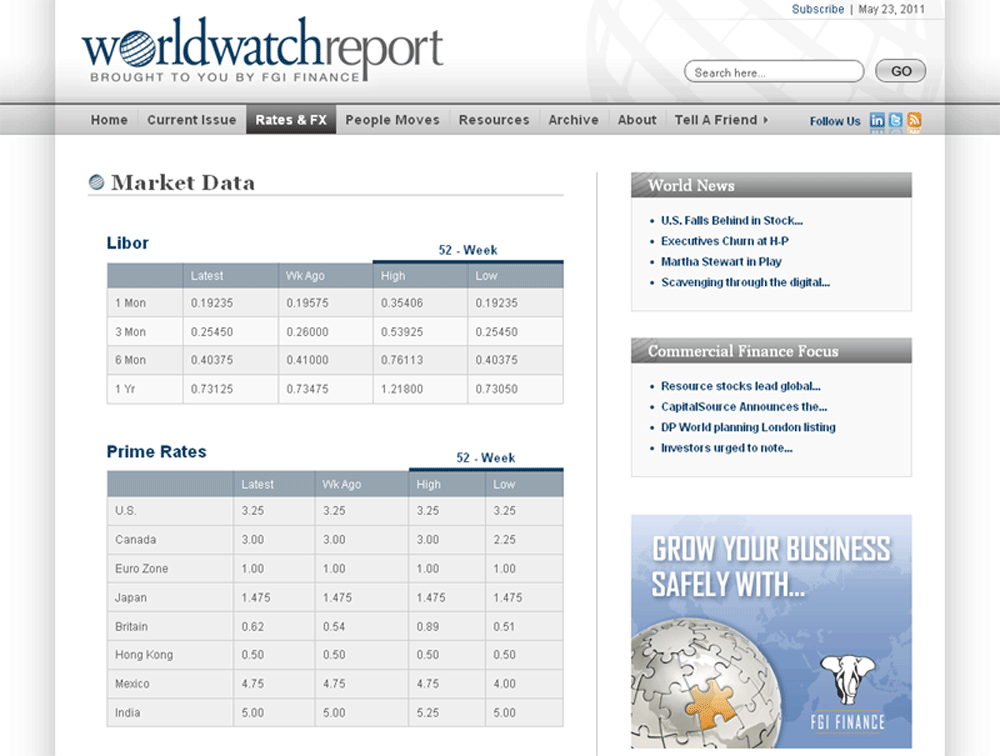Read the Executives Churn at H-P story
This screenshot has height=756, width=1000.
725,241
